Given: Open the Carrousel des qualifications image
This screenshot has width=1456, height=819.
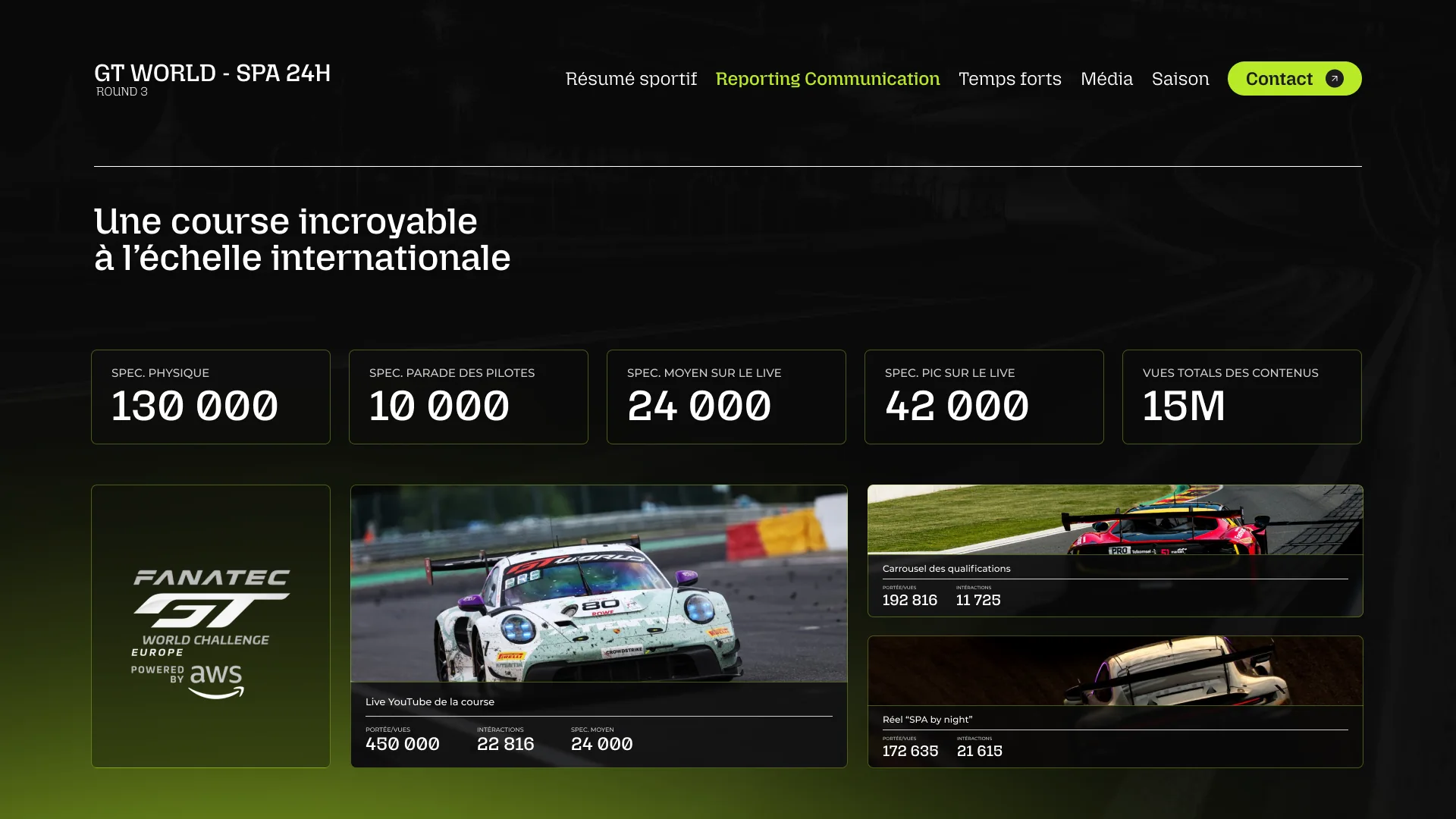Looking at the screenshot, I should point(1115,520).
